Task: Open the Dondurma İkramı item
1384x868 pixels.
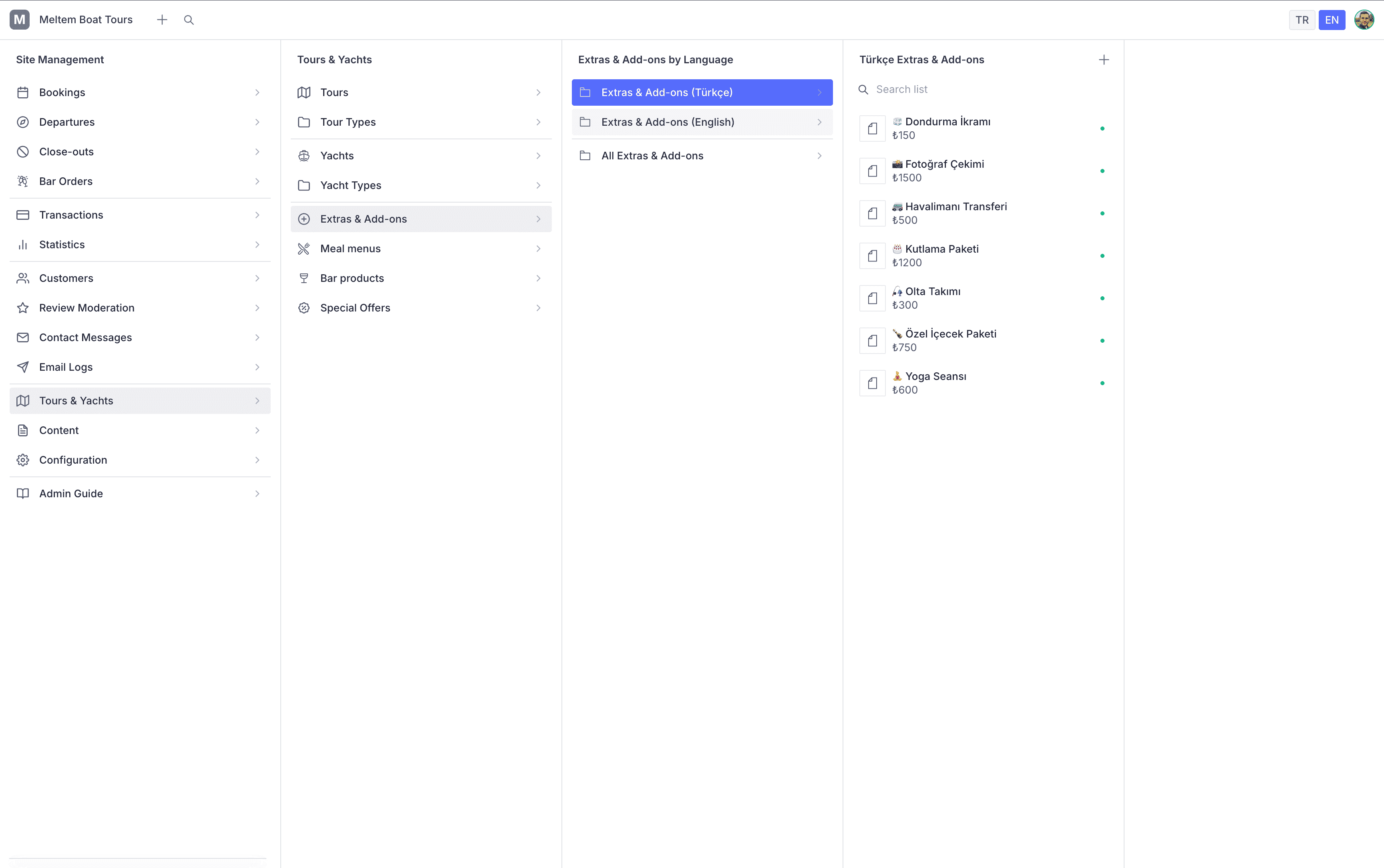Action: click(983, 129)
